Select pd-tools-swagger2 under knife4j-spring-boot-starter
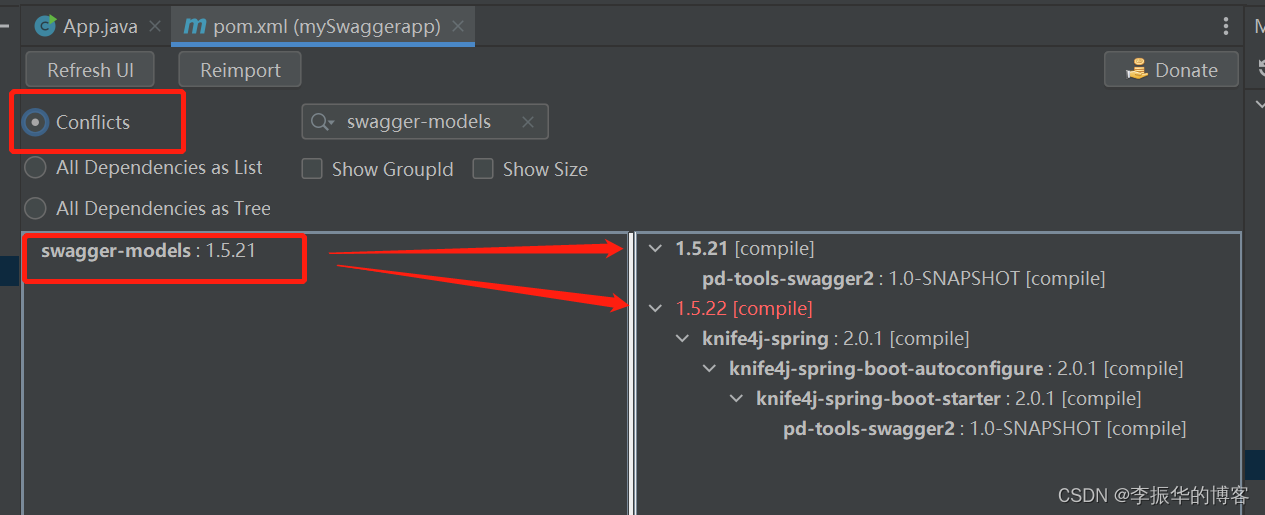The image size is (1265, 515). click(985, 428)
